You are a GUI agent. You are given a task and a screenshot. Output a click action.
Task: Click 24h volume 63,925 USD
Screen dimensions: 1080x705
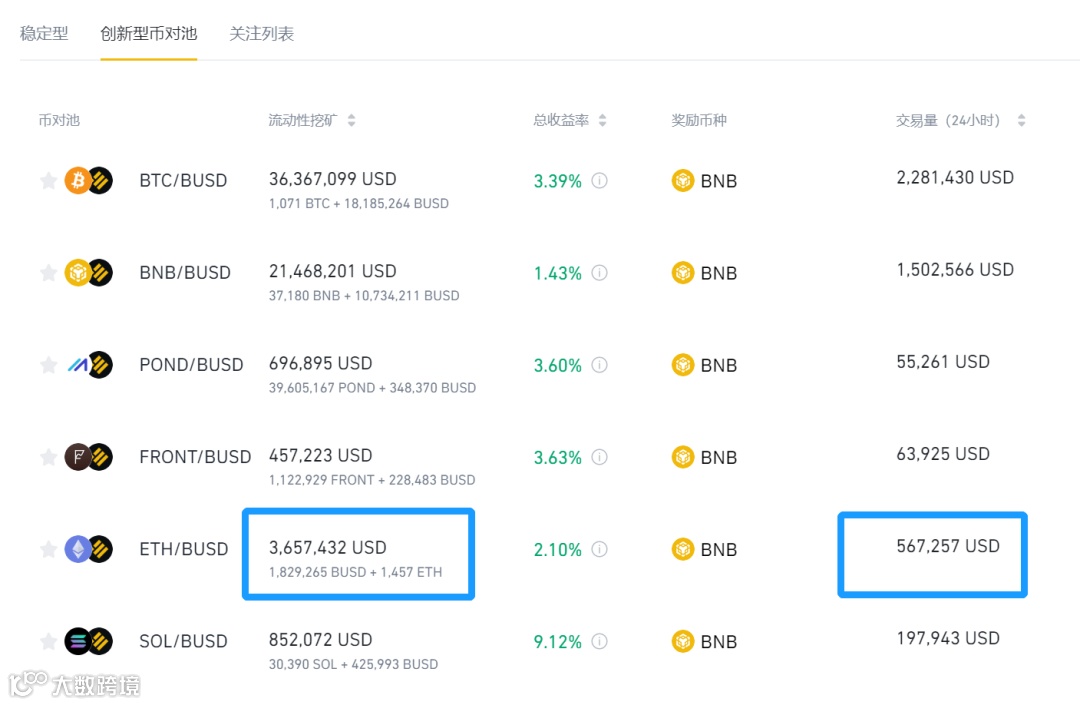[943, 454]
